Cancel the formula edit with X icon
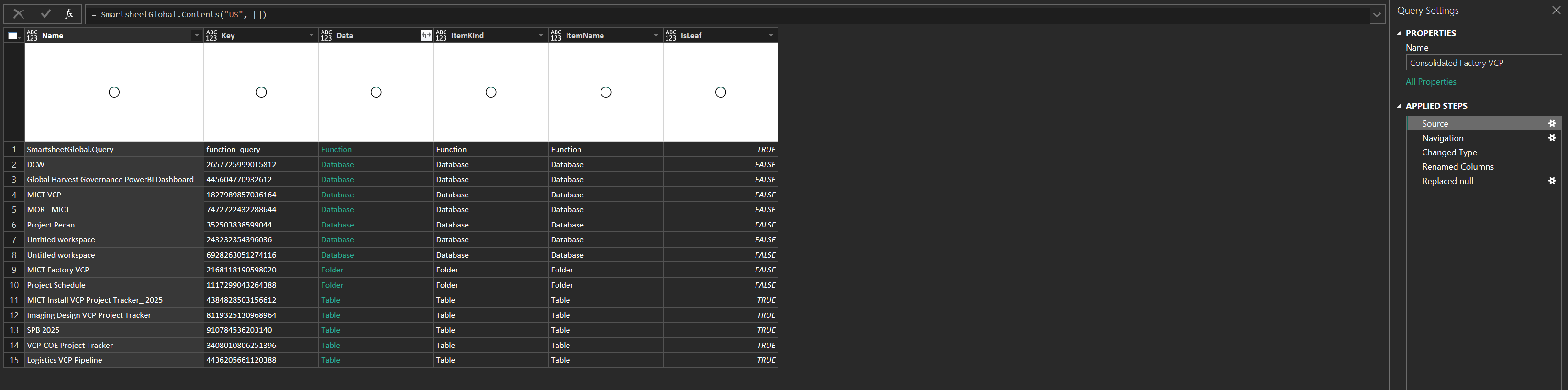 point(18,14)
